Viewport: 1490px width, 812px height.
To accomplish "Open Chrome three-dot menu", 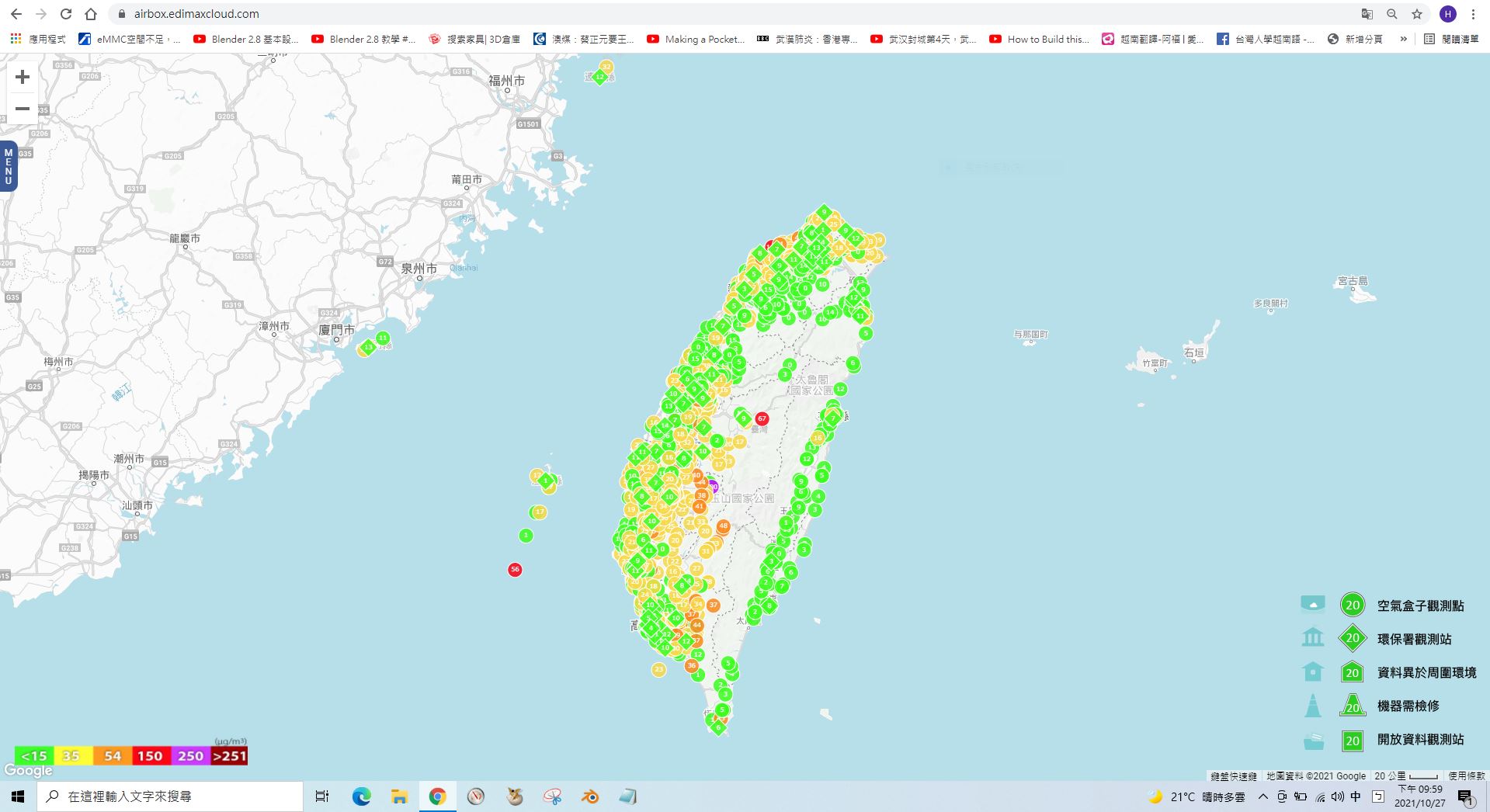I will 1473,14.
